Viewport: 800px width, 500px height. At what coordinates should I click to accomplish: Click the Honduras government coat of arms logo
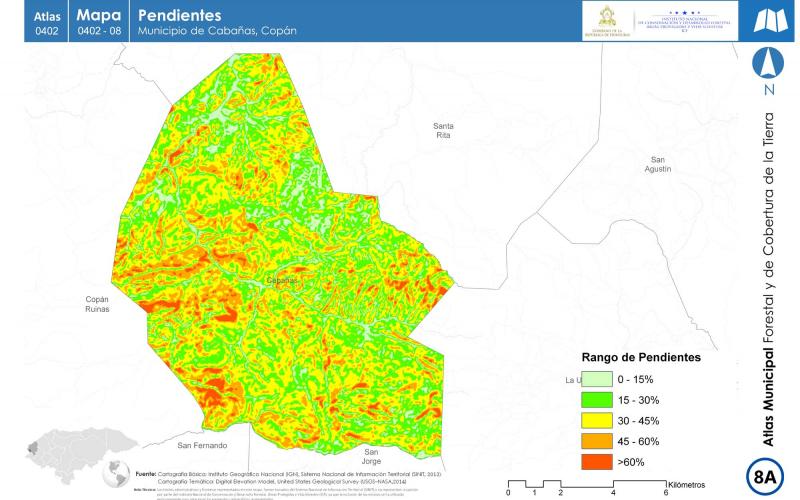pos(607,20)
